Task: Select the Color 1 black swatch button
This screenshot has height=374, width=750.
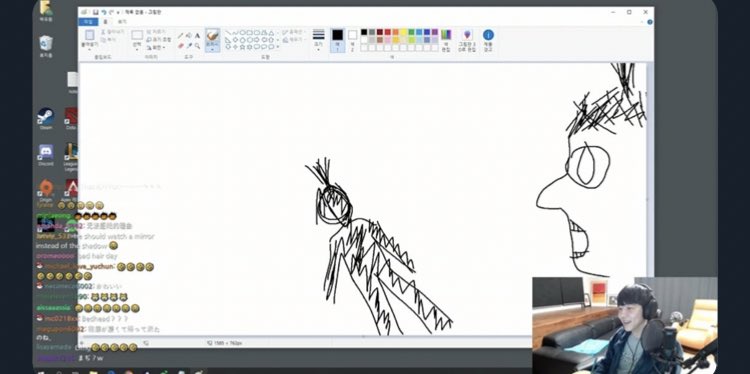Action: click(x=338, y=39)
